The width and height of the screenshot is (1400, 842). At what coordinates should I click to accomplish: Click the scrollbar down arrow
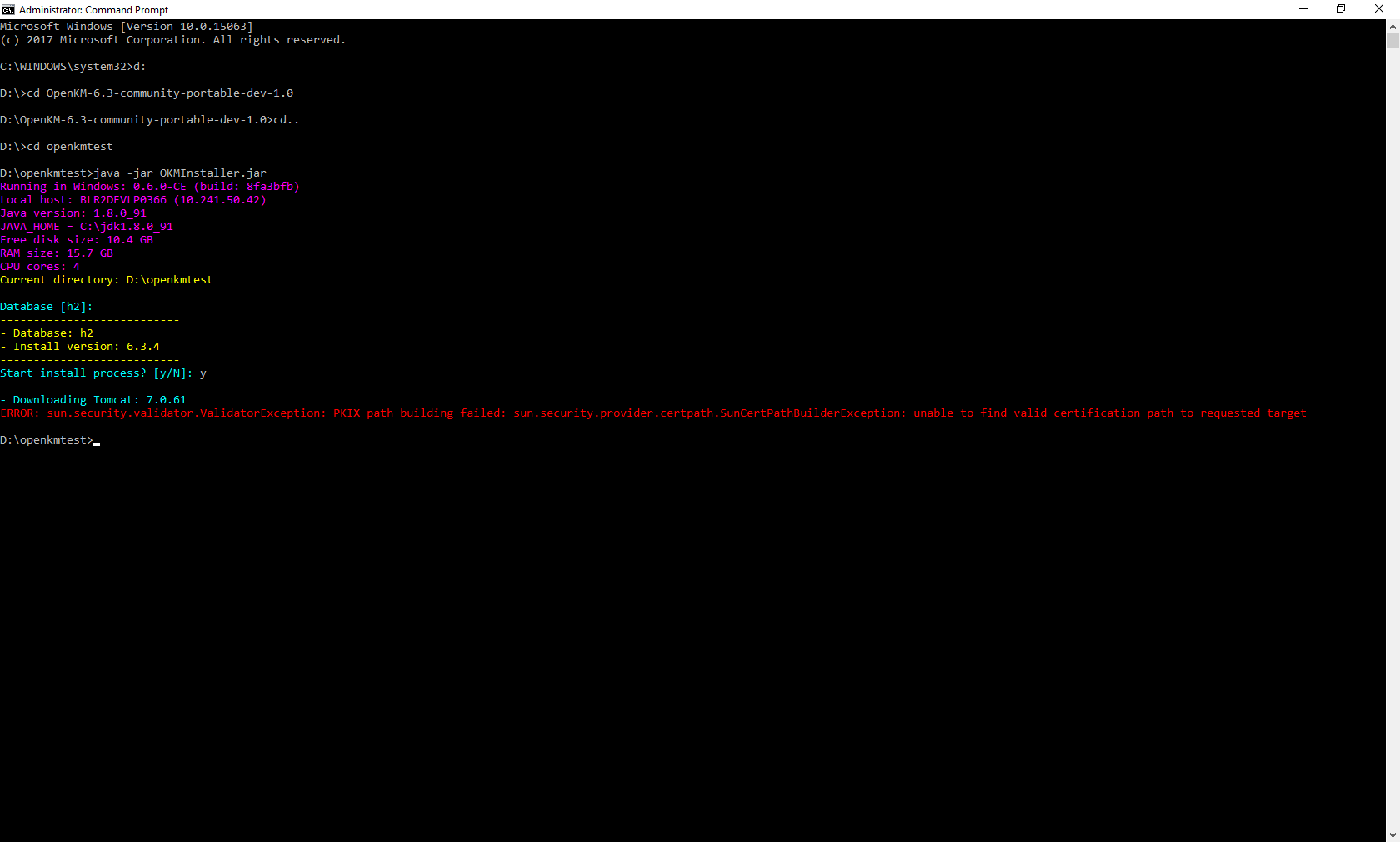(x=1392, y=834)
